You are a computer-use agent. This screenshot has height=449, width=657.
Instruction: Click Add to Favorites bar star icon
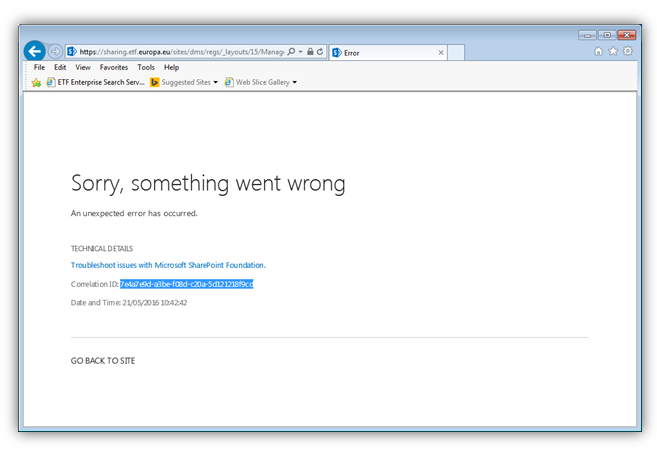pyautogui.click(x=36, y=83)
